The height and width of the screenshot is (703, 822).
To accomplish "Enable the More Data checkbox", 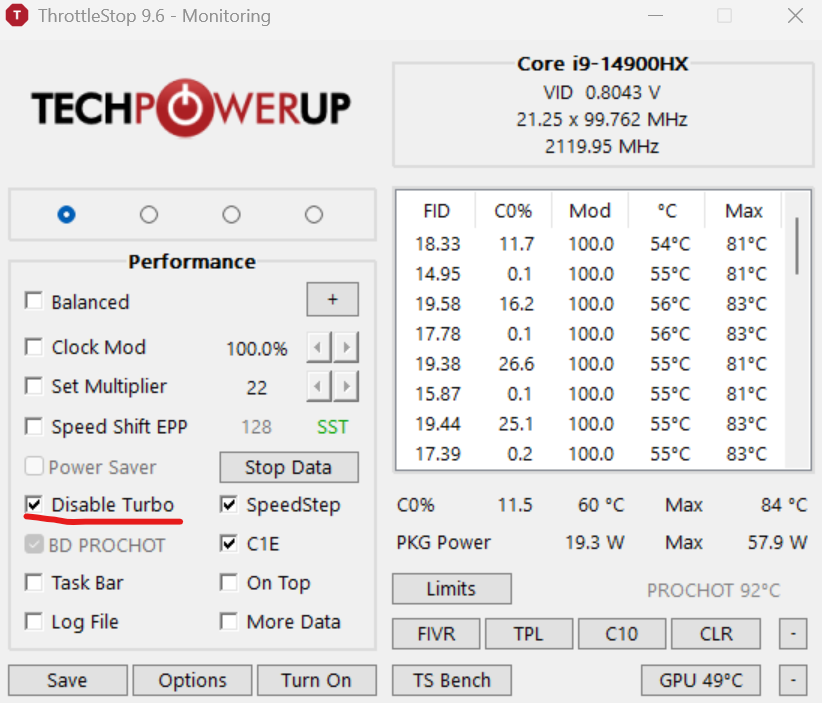I will click(229, 622).
